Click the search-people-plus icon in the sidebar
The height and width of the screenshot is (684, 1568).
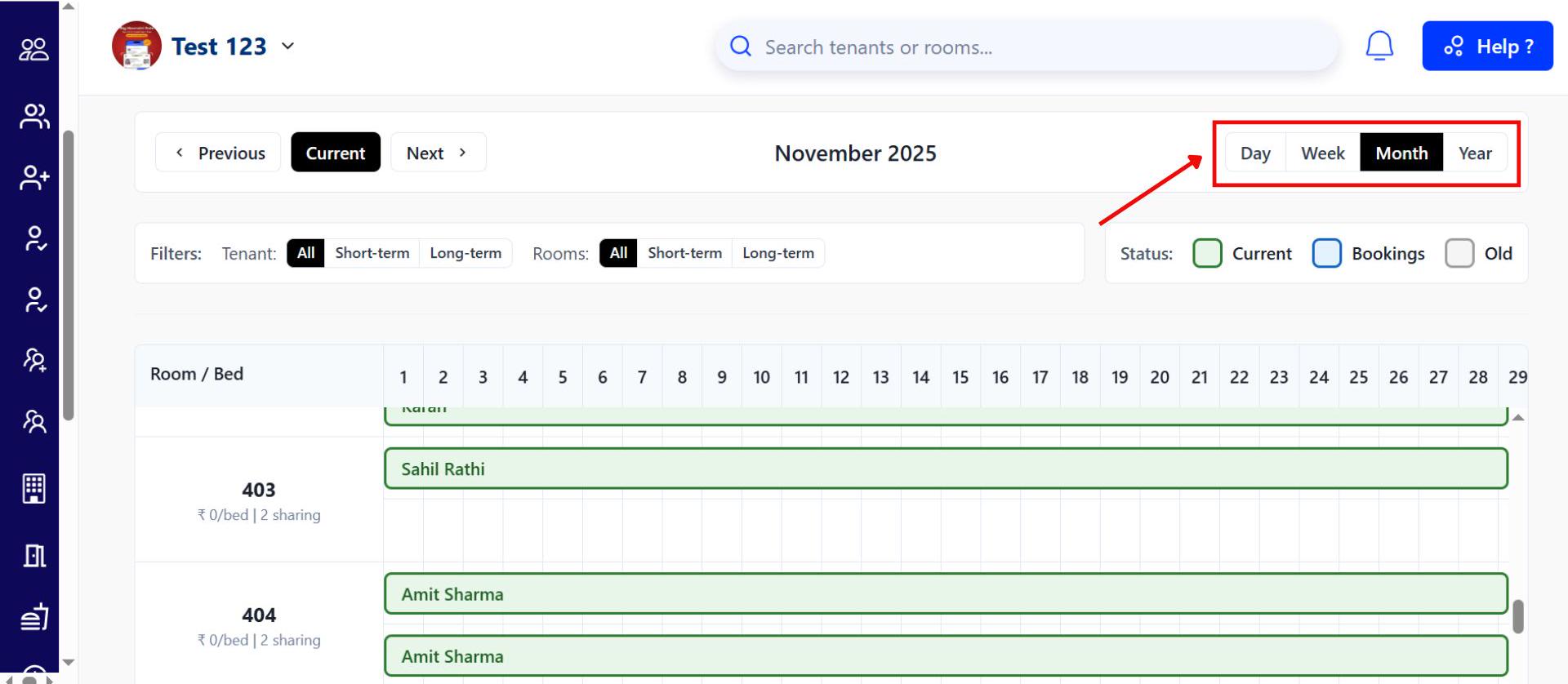[34, 360]
